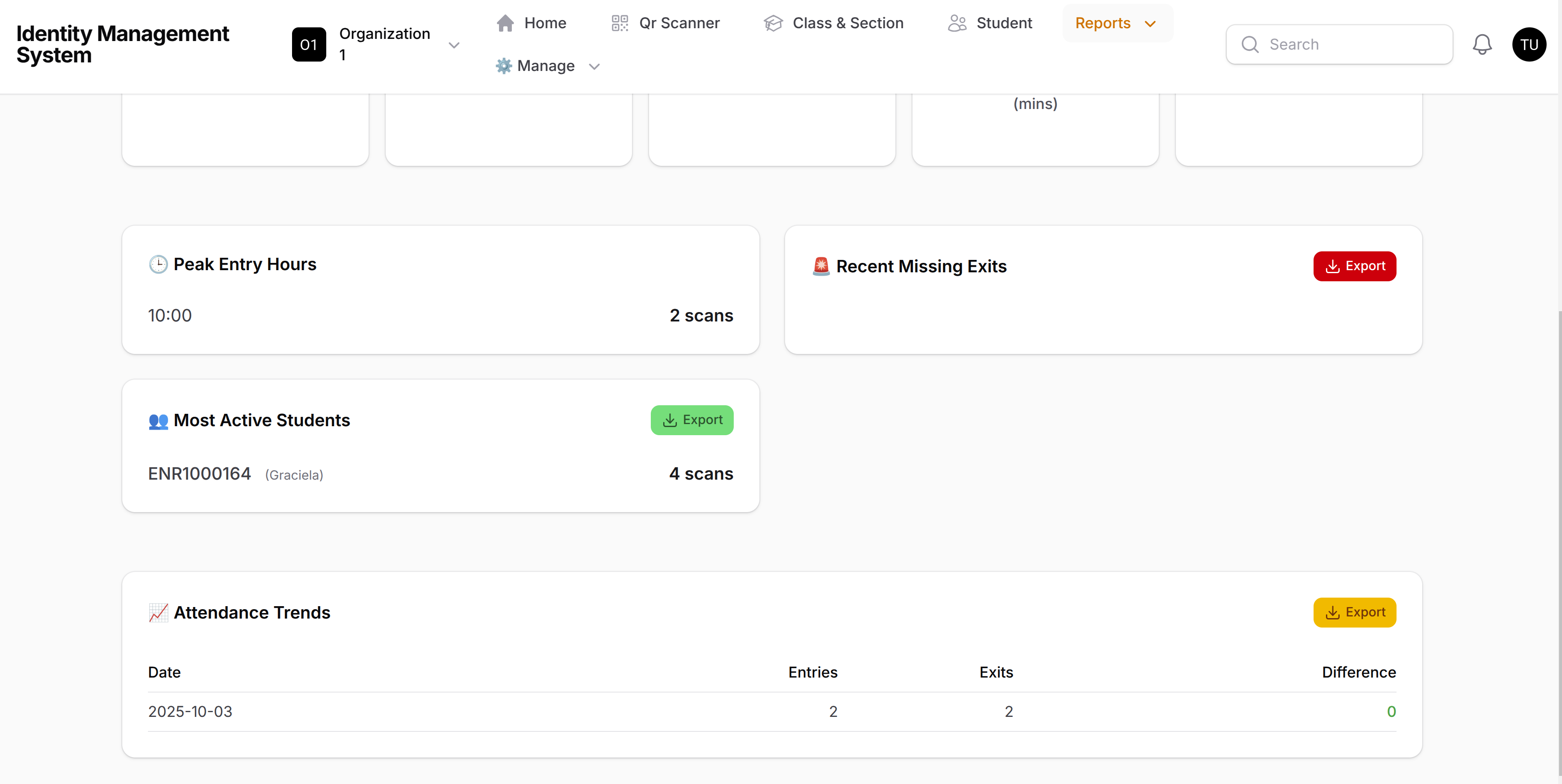The height and width of the screenshot is (784, 1562).
Task: Open the Student menu item
Action: 1004,23
